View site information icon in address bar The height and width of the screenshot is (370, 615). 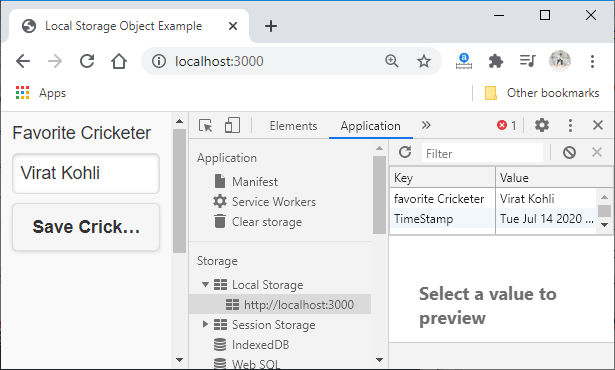click(159, 61)
